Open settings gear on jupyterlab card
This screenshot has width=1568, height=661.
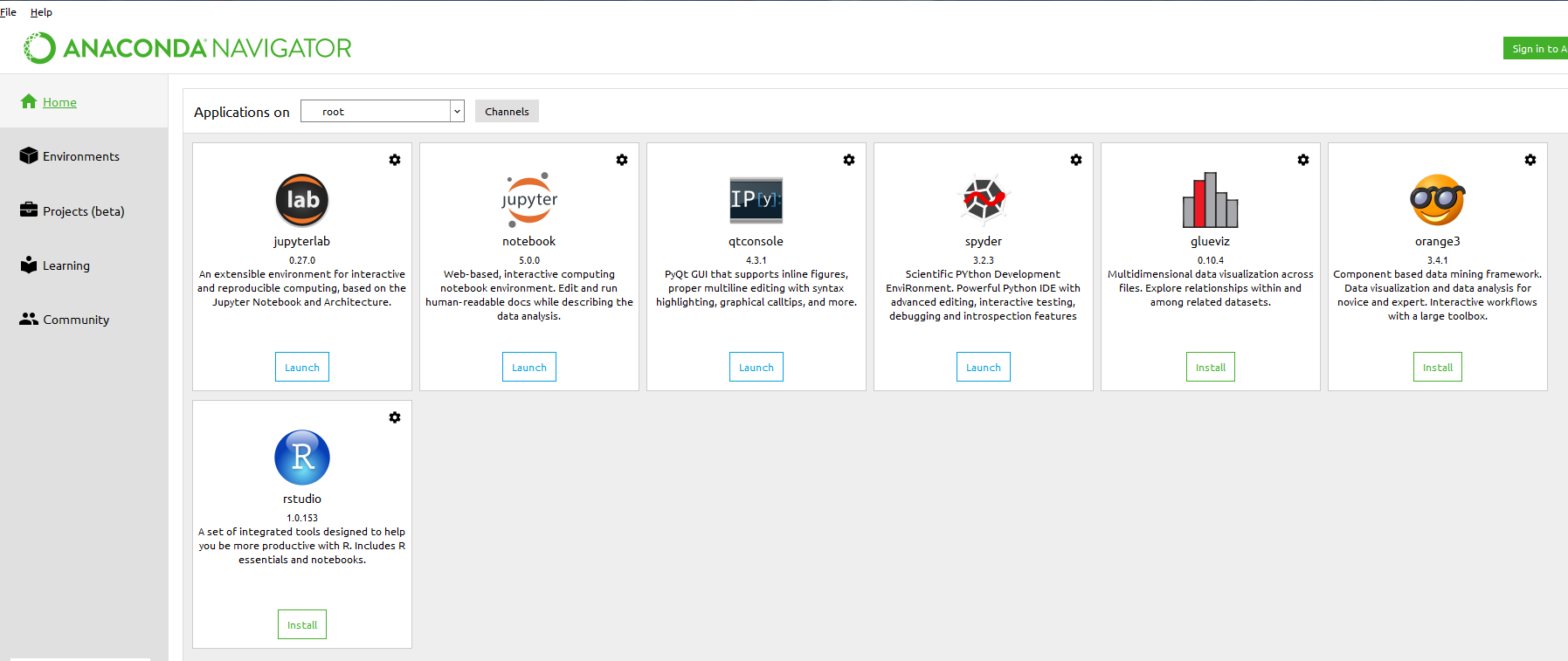point(395,160)
